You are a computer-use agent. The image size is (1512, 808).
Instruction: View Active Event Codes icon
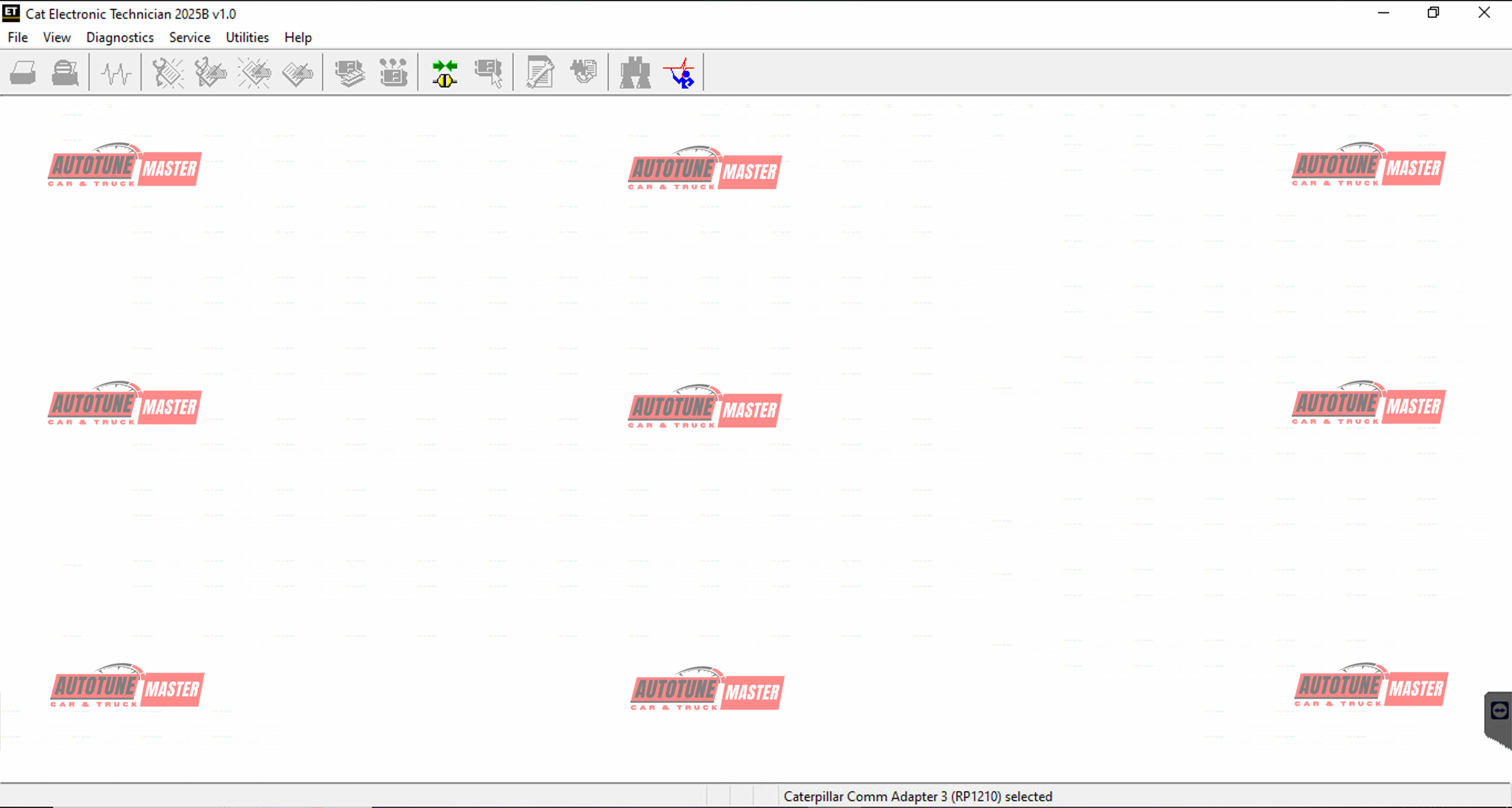(x=254, y=73)
